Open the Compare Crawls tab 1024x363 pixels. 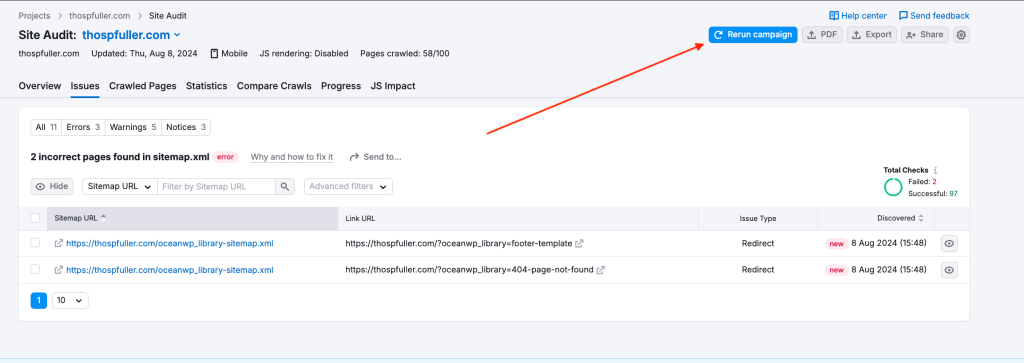(x=274, y=86)
